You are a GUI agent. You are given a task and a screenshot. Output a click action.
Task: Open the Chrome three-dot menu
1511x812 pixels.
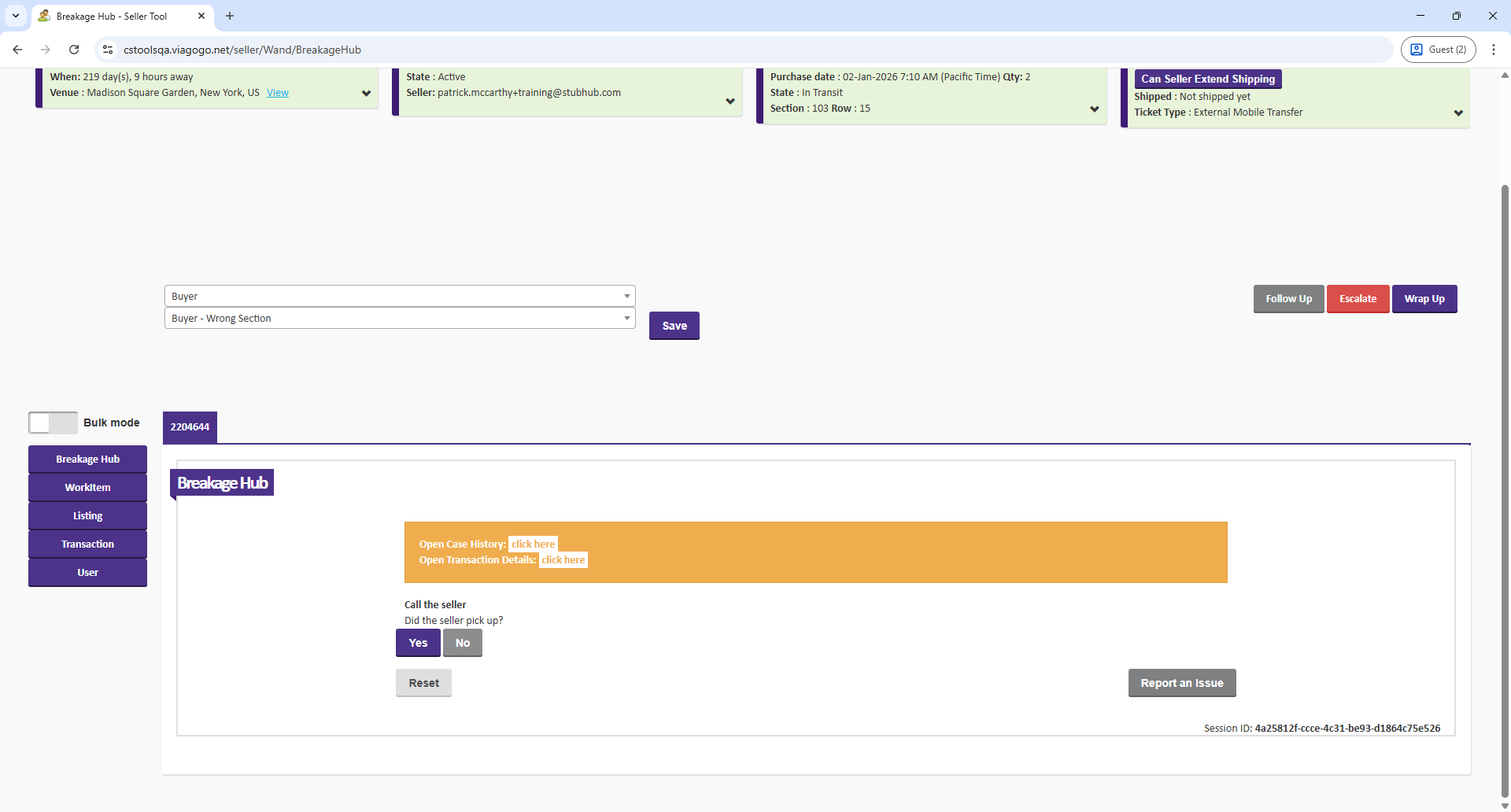point(1493,50)
